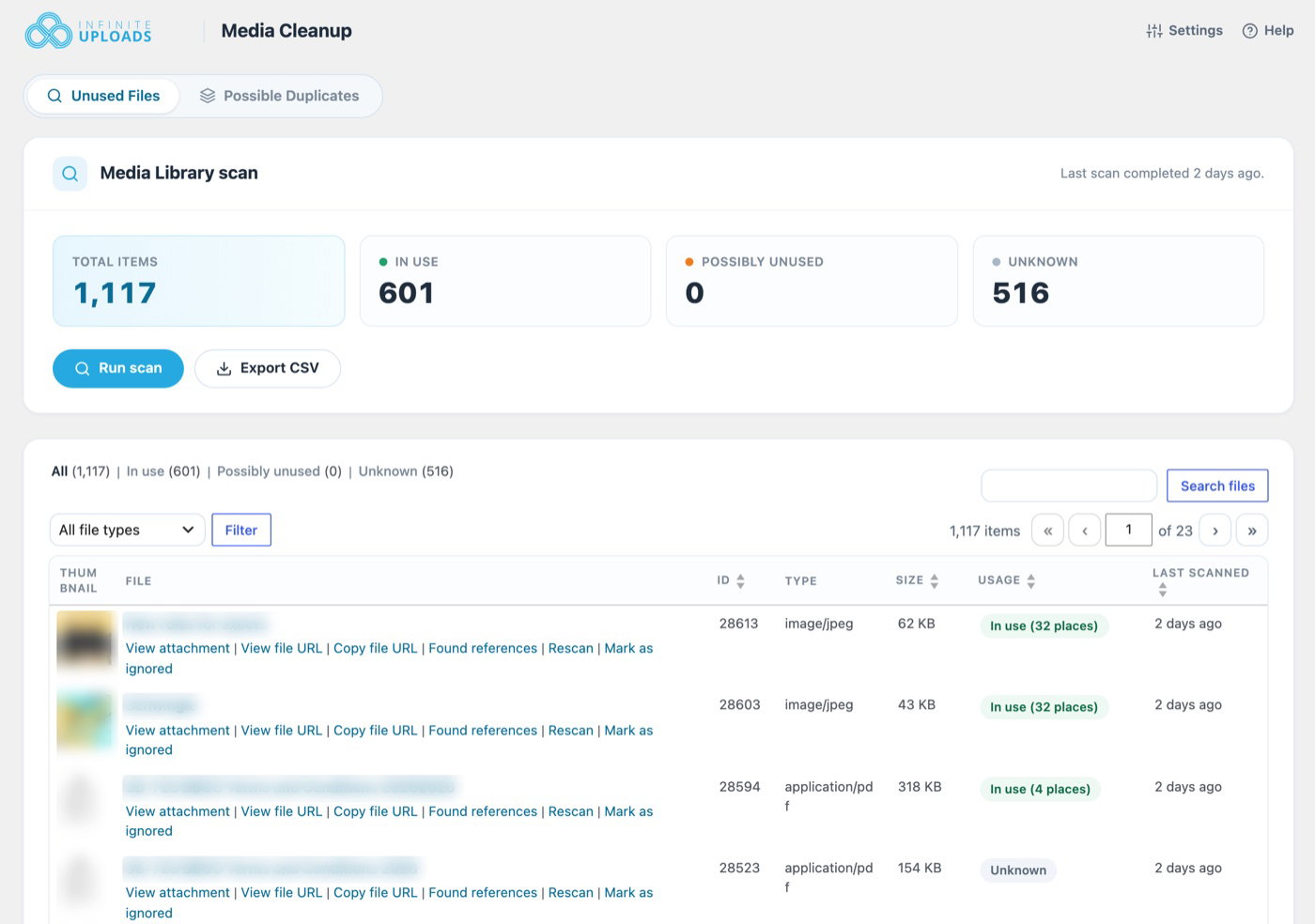Screen dimensions: 1315x924
Task: Jump to last page of results
Action: 1252,531
